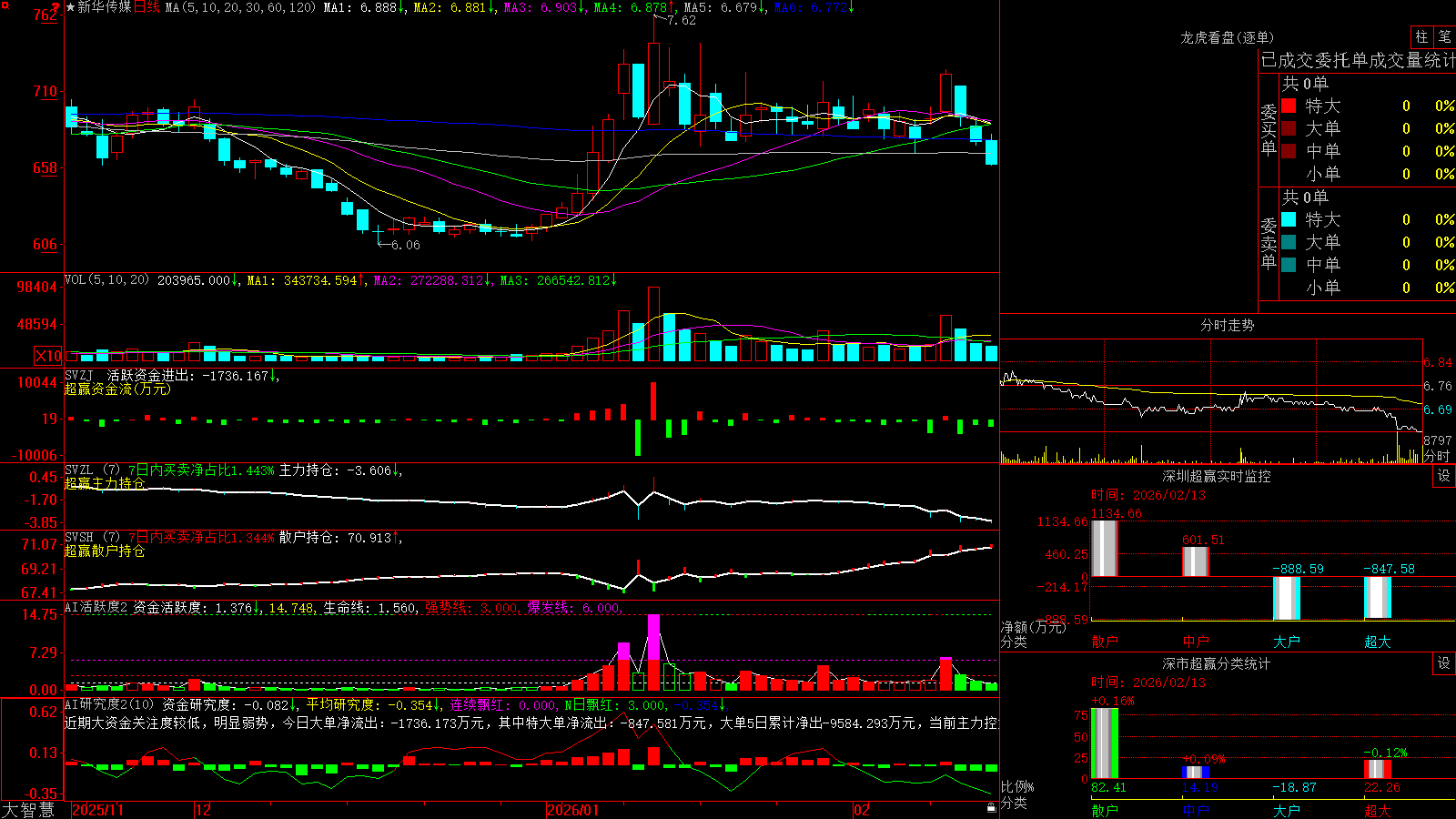Click the 大户 bar showing -888.59

tap(1286, 598)
